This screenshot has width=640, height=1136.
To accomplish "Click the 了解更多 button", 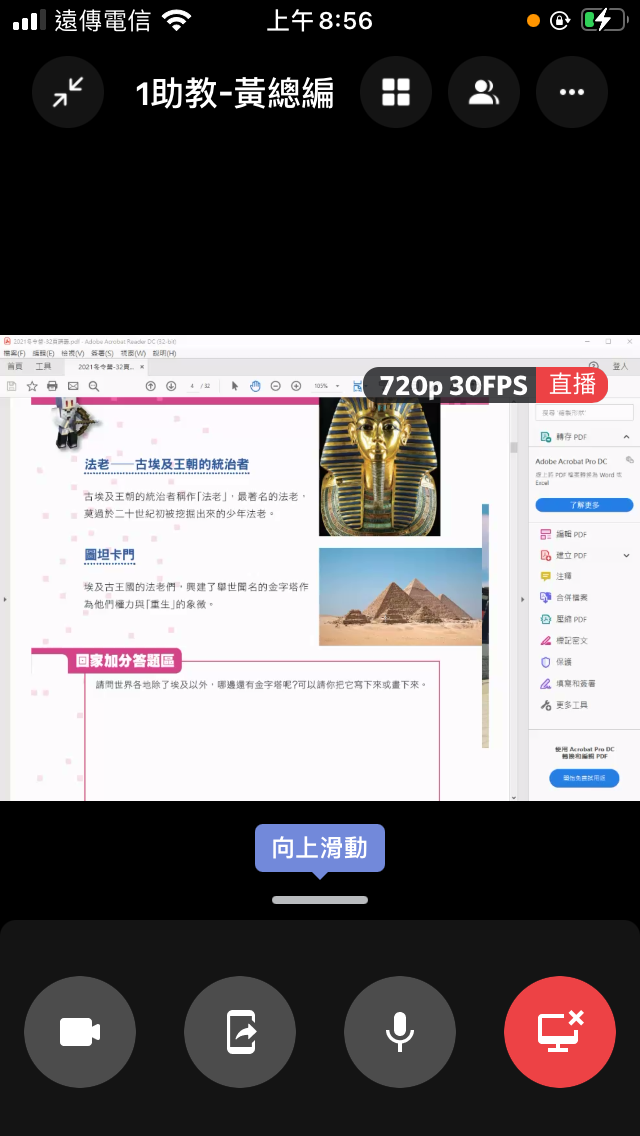I will (x=584, y=505).
